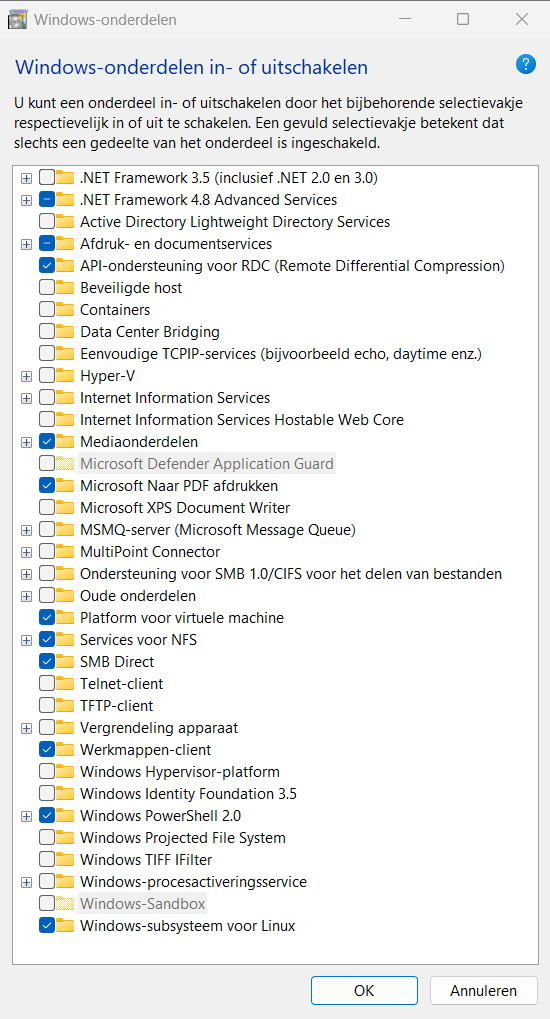
Task: Click the folder icon next to SMB Direct
Action: [x=64, y=662]
